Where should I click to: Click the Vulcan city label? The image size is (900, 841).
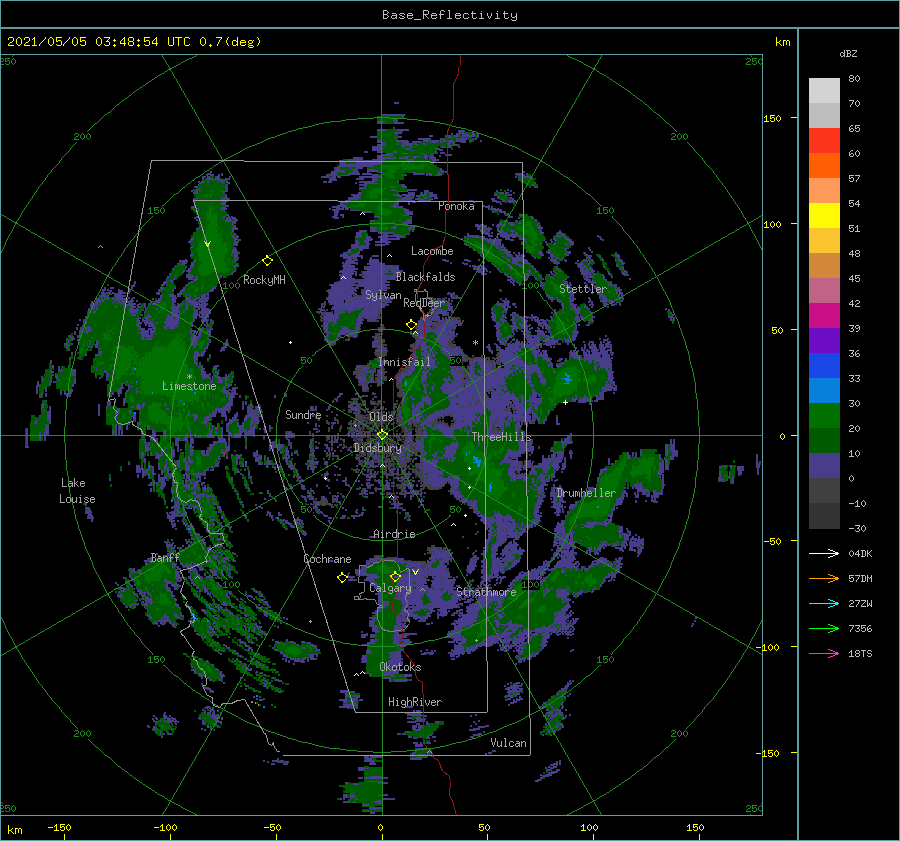(x=509, y=743)
